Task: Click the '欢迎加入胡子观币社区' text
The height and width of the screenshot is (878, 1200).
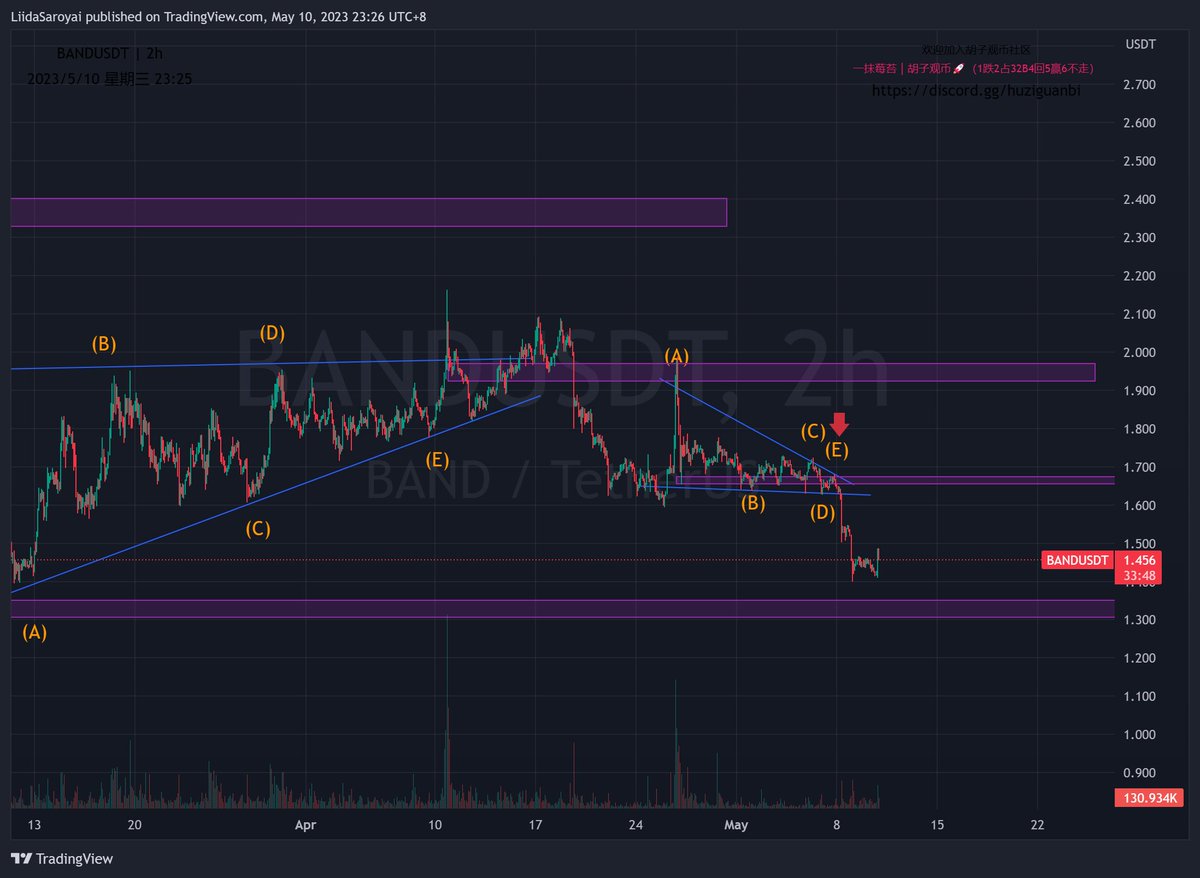Action: coord(975,49)
